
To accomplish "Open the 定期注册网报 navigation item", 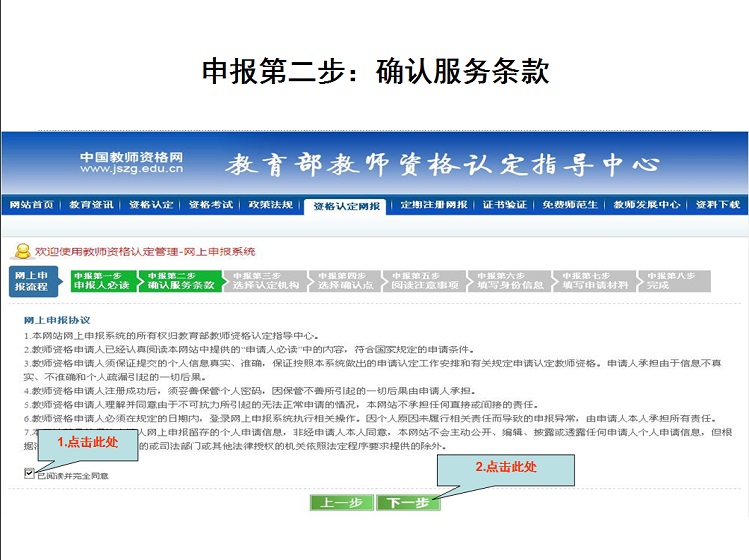I will pos(433,205).
